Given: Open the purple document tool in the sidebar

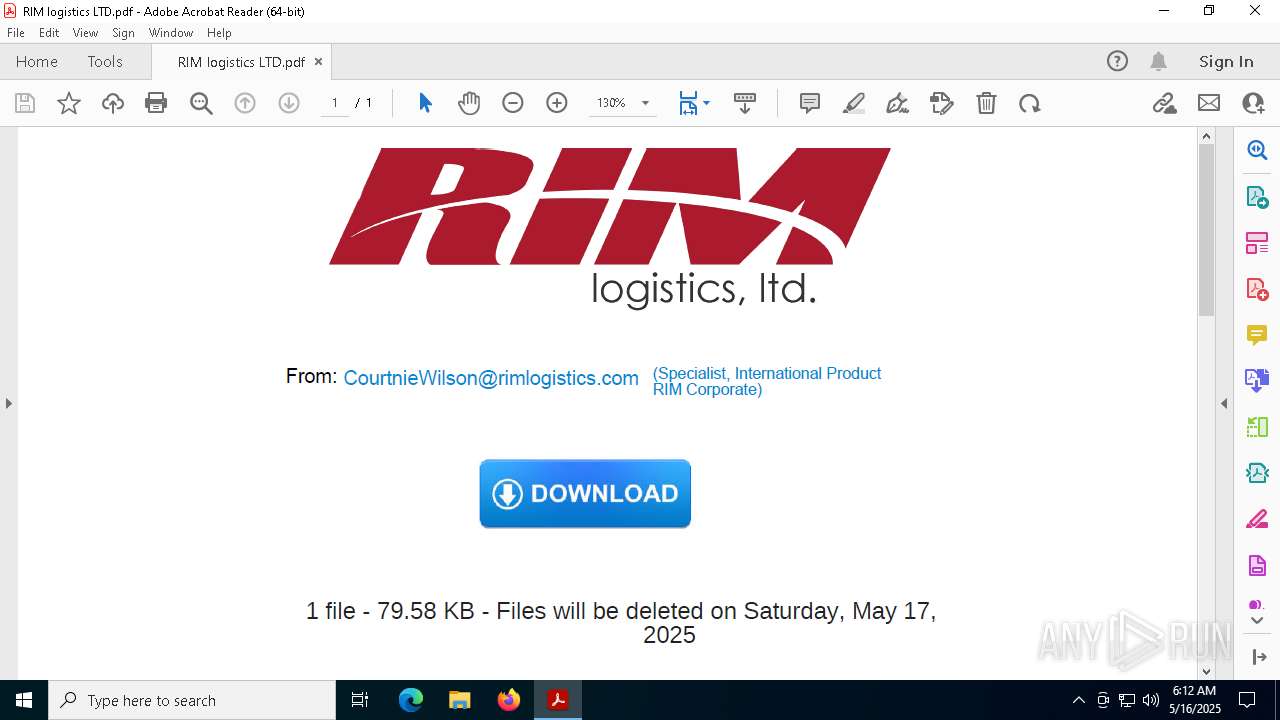Looking at the screenshot, I should (1257, 565).
